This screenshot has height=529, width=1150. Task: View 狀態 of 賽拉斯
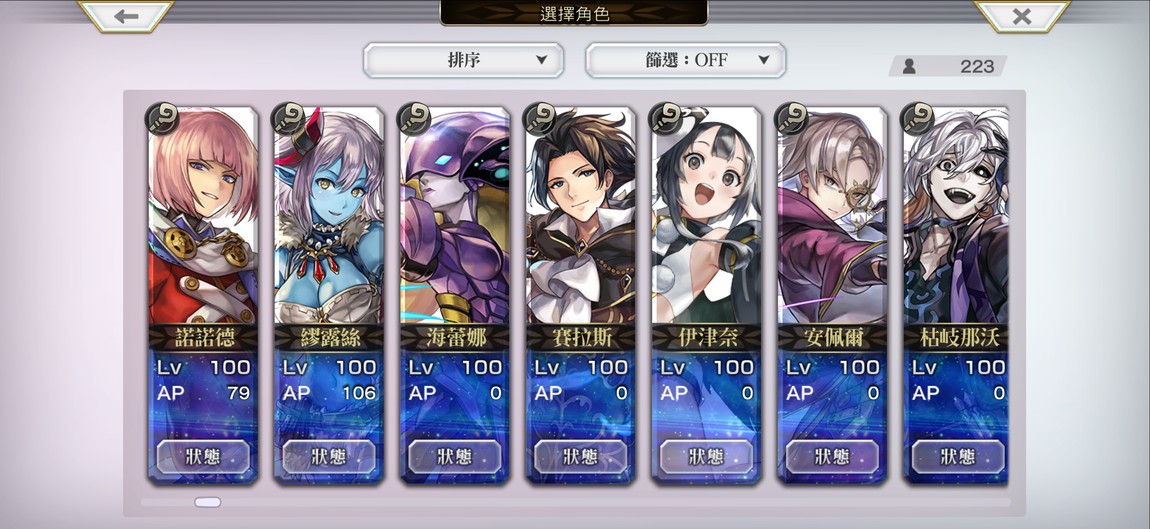[580, 457]
